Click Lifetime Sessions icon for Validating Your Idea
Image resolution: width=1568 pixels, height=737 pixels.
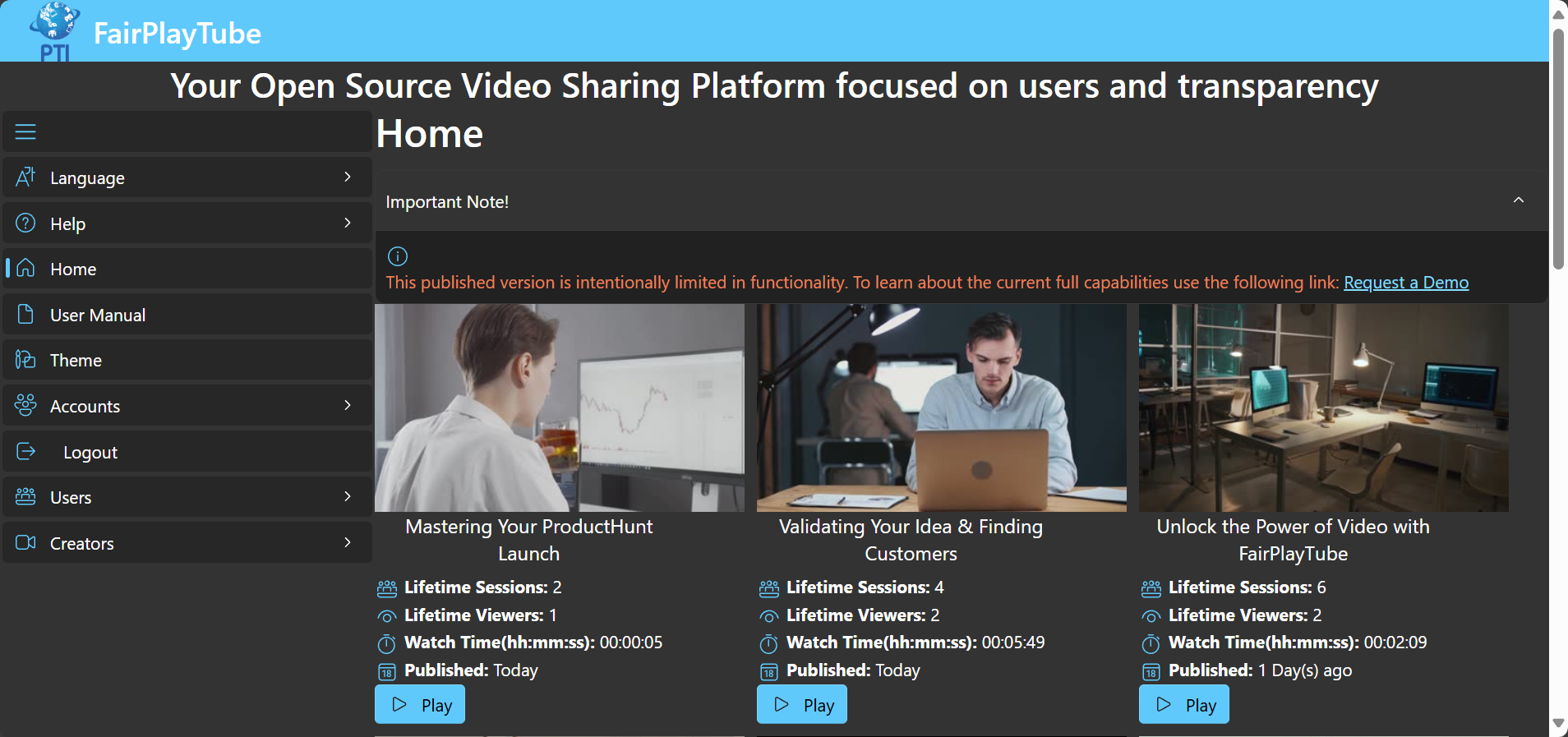pos(769,588)
